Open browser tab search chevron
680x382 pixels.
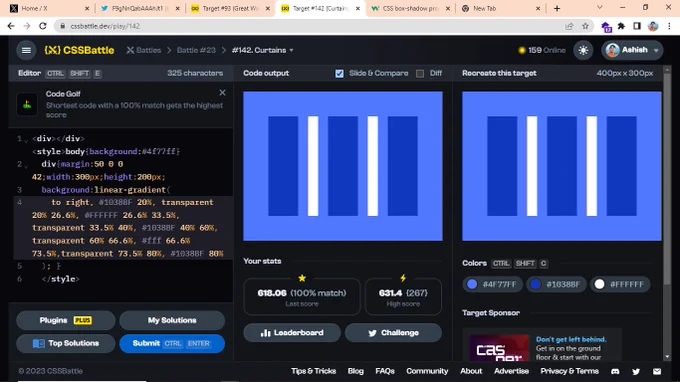coord(600,7)
